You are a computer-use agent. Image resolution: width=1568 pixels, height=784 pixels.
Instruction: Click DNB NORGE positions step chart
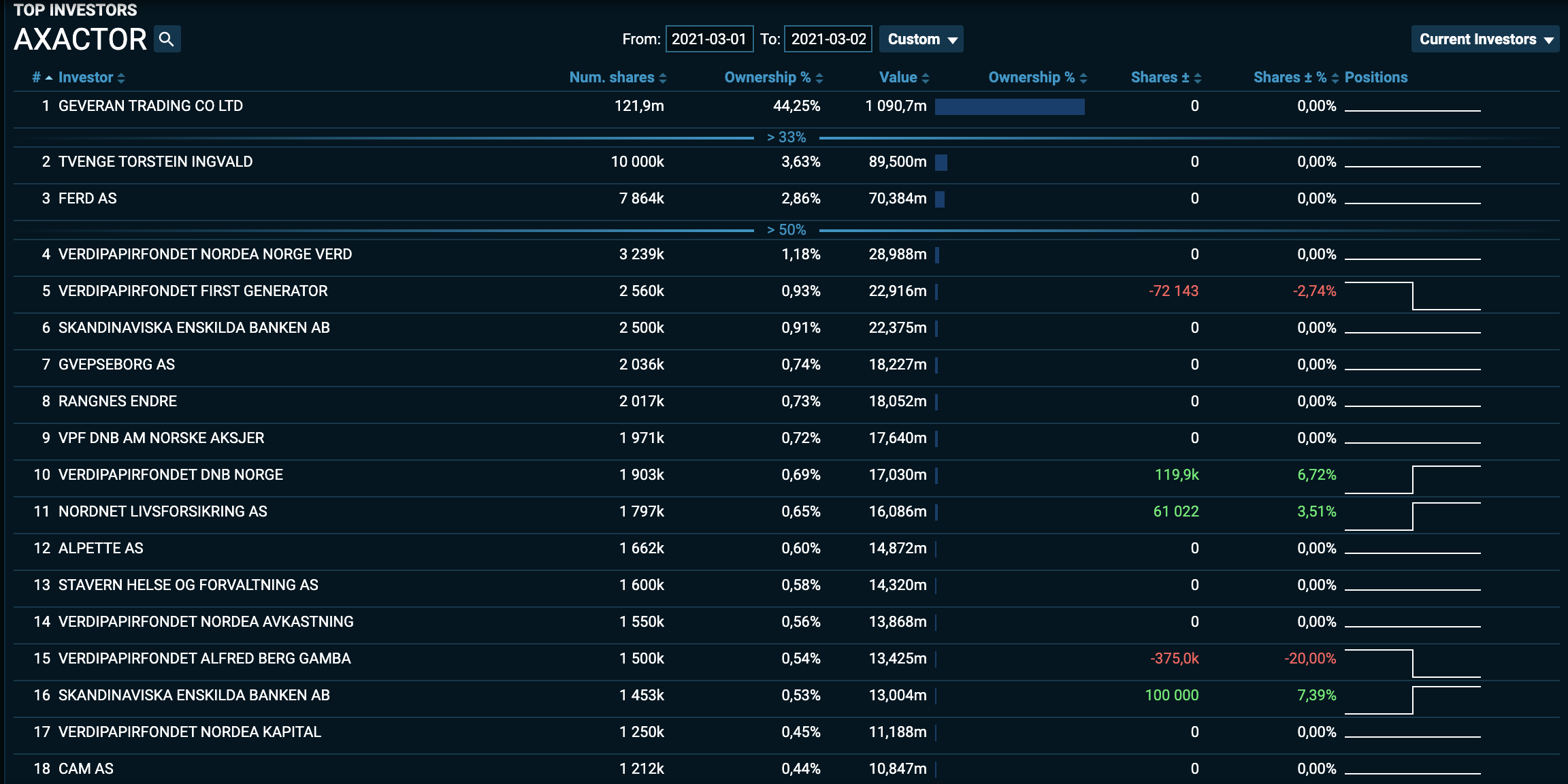[1413, 479]
